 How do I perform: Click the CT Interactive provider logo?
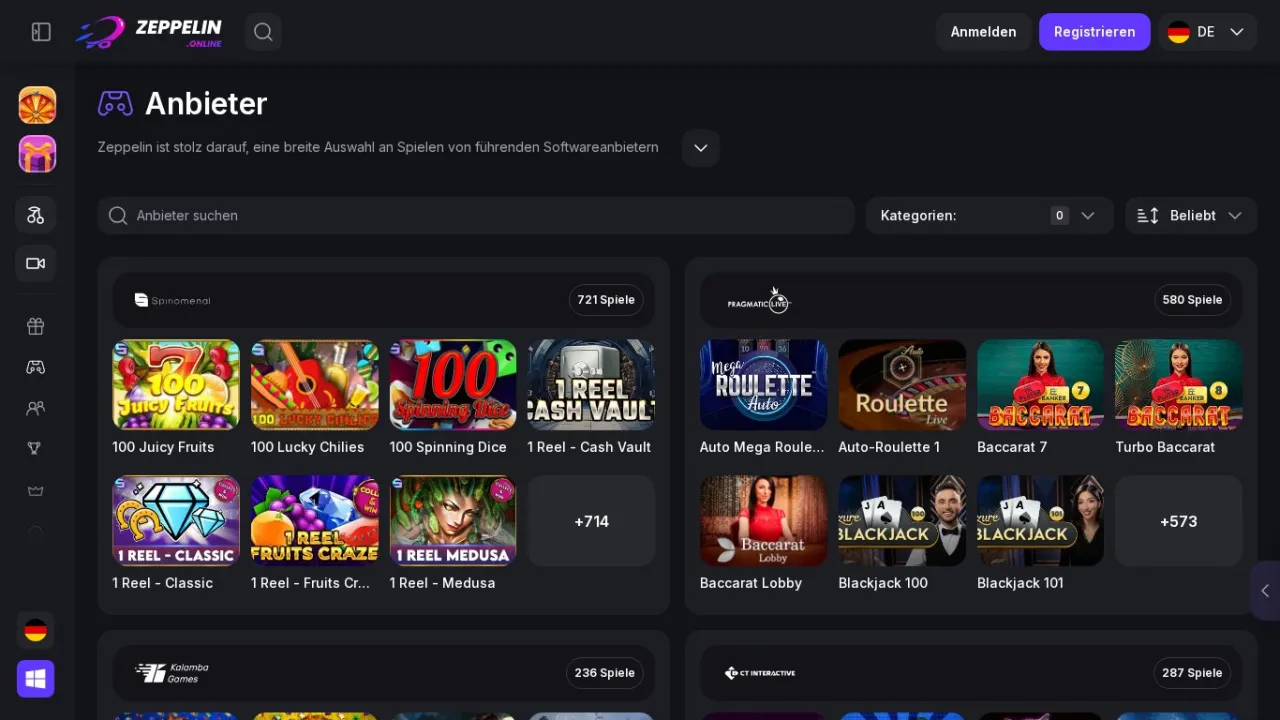point(760,673)
